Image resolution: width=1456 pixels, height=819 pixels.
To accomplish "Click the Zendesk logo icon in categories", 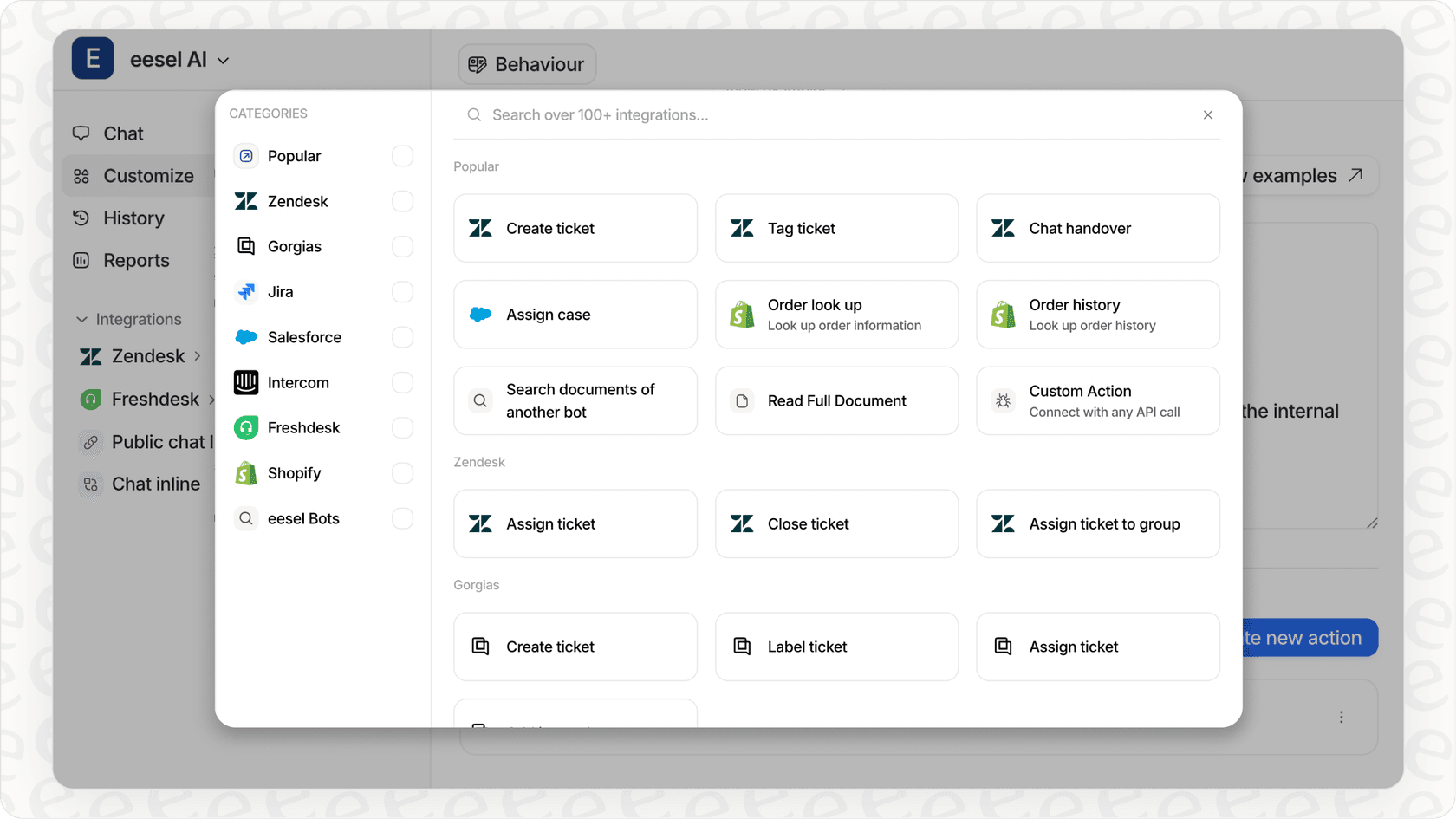I will pyautogui.click(x=246, y=201).
